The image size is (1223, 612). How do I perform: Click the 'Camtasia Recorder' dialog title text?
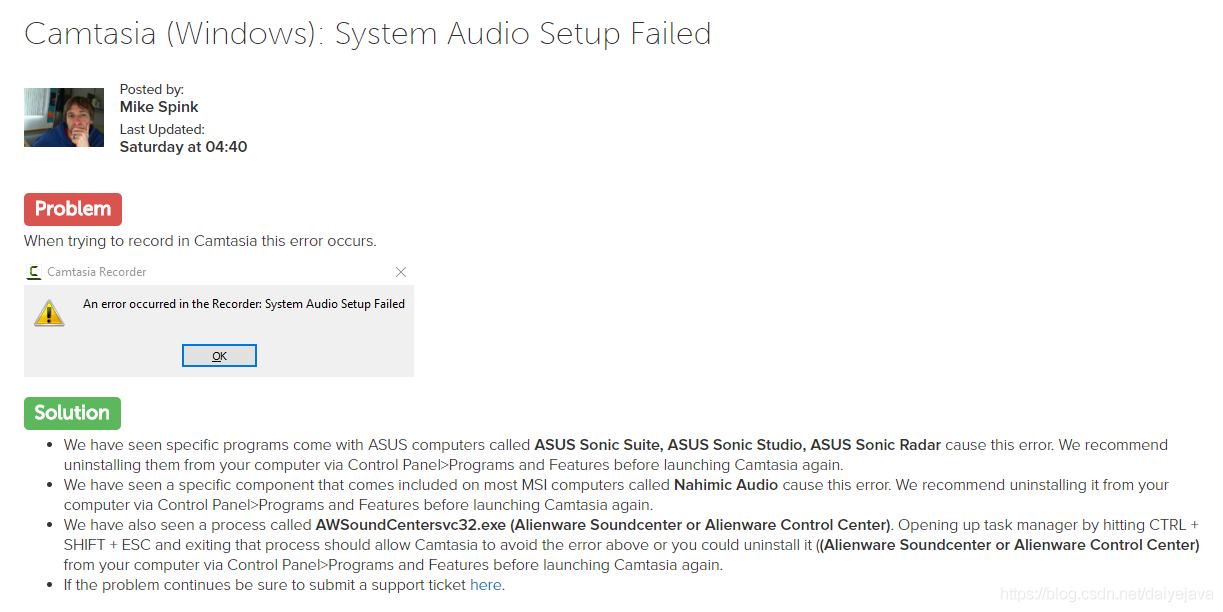(x=97, y=272)
